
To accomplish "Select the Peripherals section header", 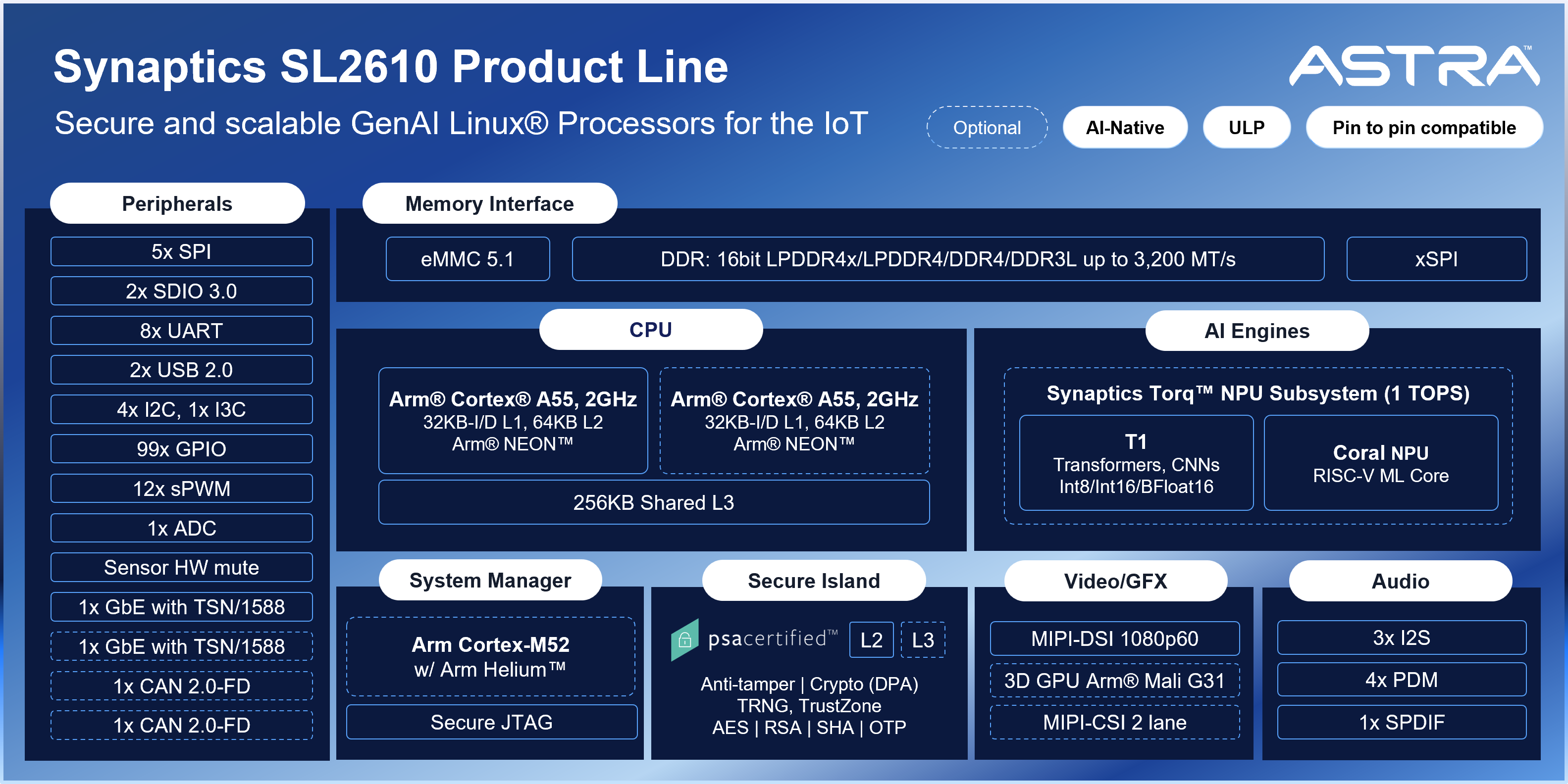I will [x=177, y=204].
